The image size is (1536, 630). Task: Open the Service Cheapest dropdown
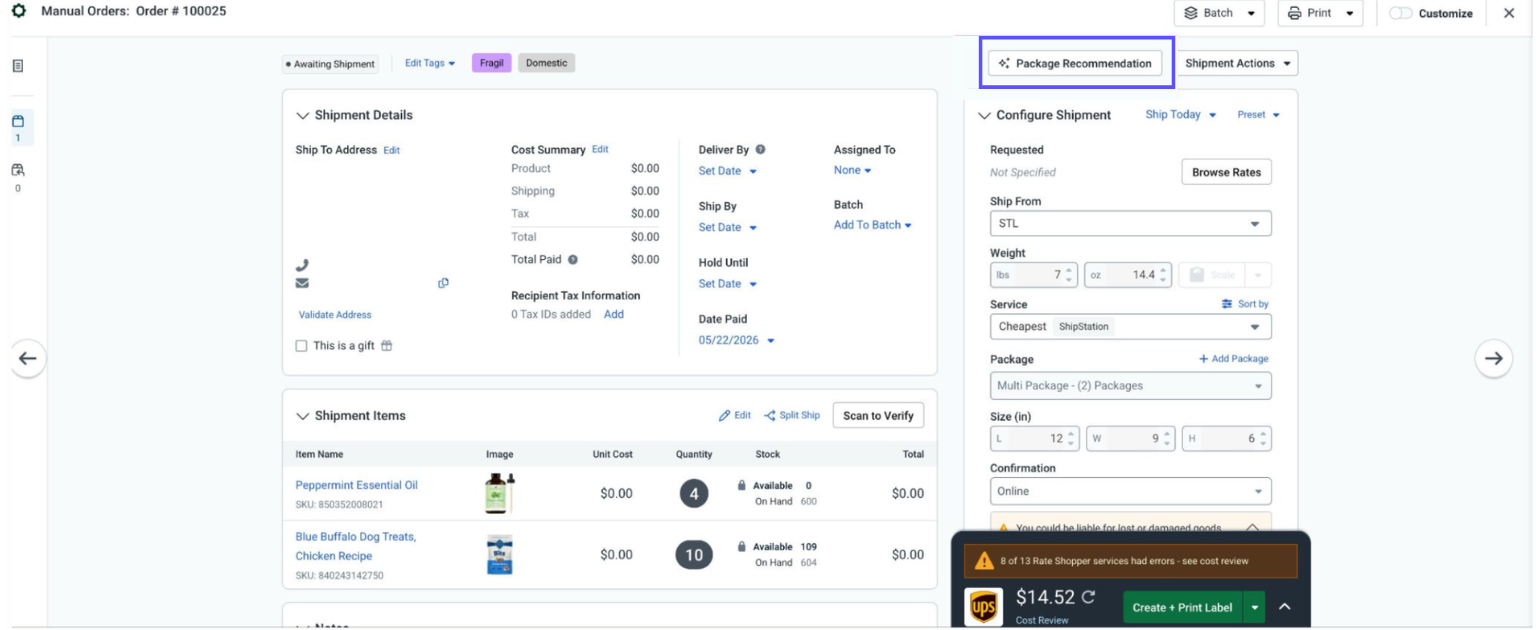pos(1131,327)
